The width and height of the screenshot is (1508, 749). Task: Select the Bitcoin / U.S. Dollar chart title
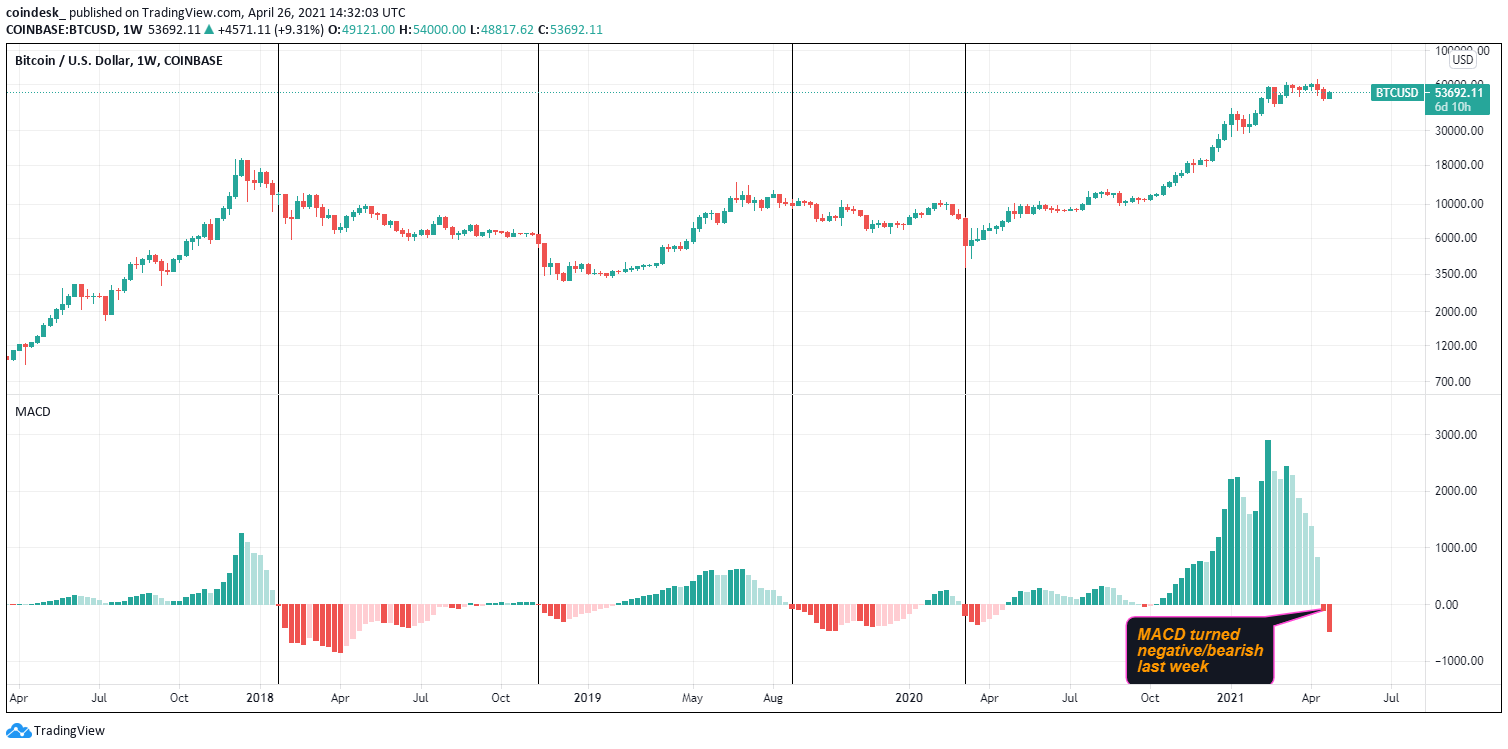[x=118, y=61]
